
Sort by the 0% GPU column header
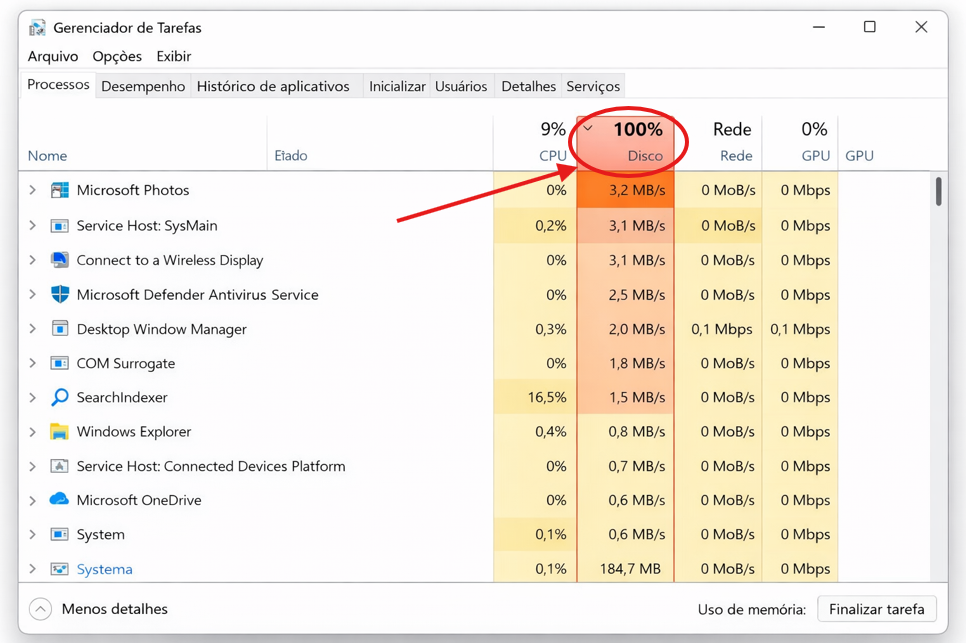point(800,142)
